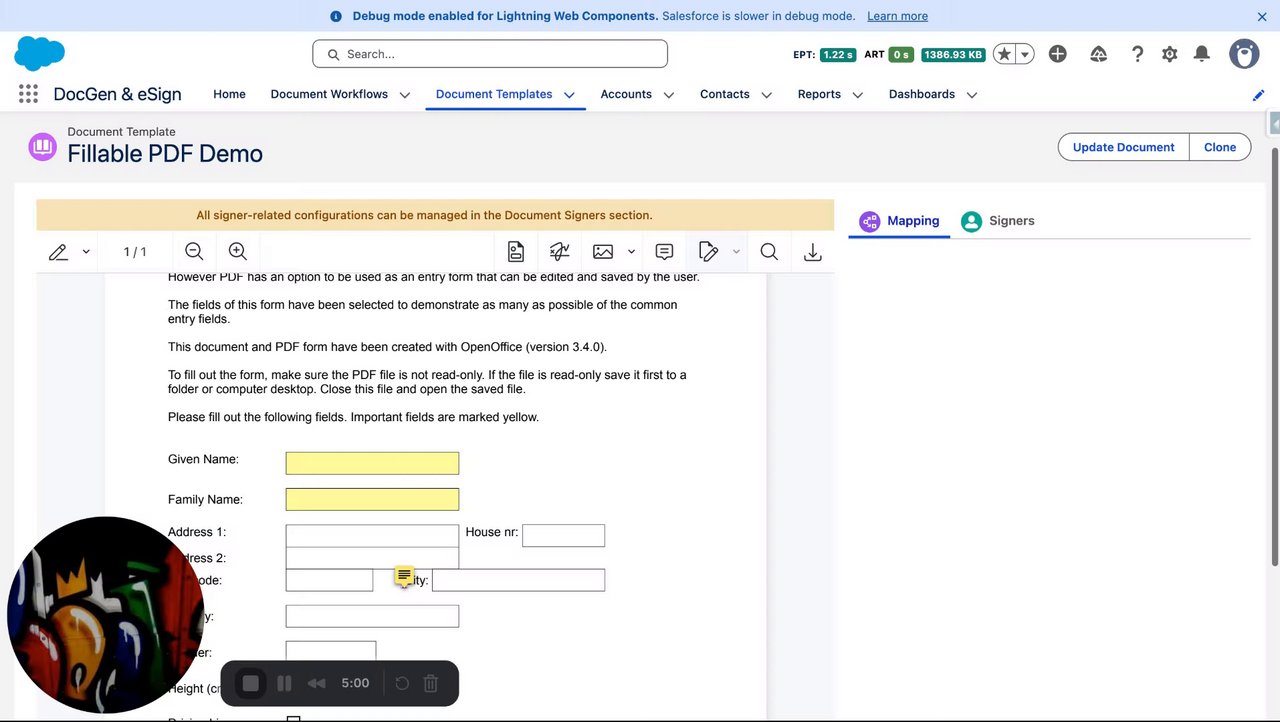Expand Reports nav dropdown

click(858, 95)
